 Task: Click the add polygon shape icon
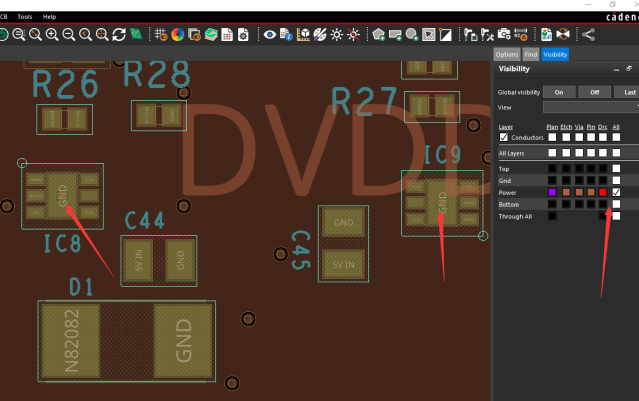378,35
